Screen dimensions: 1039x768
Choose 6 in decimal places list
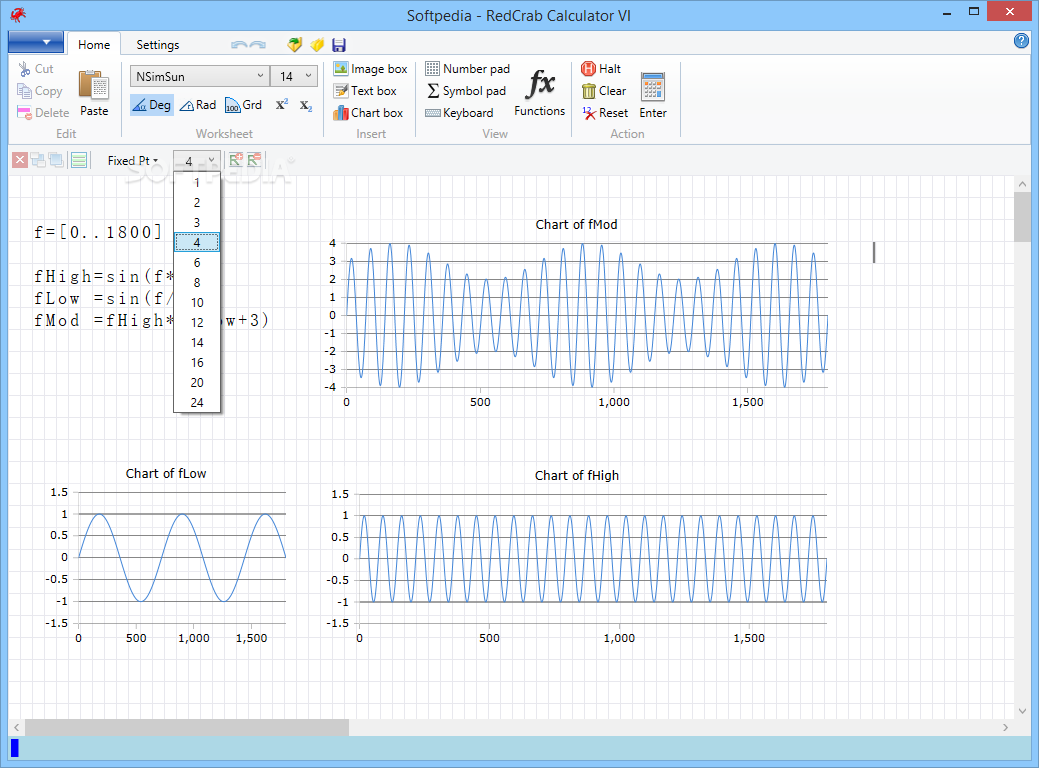point(197,262)
